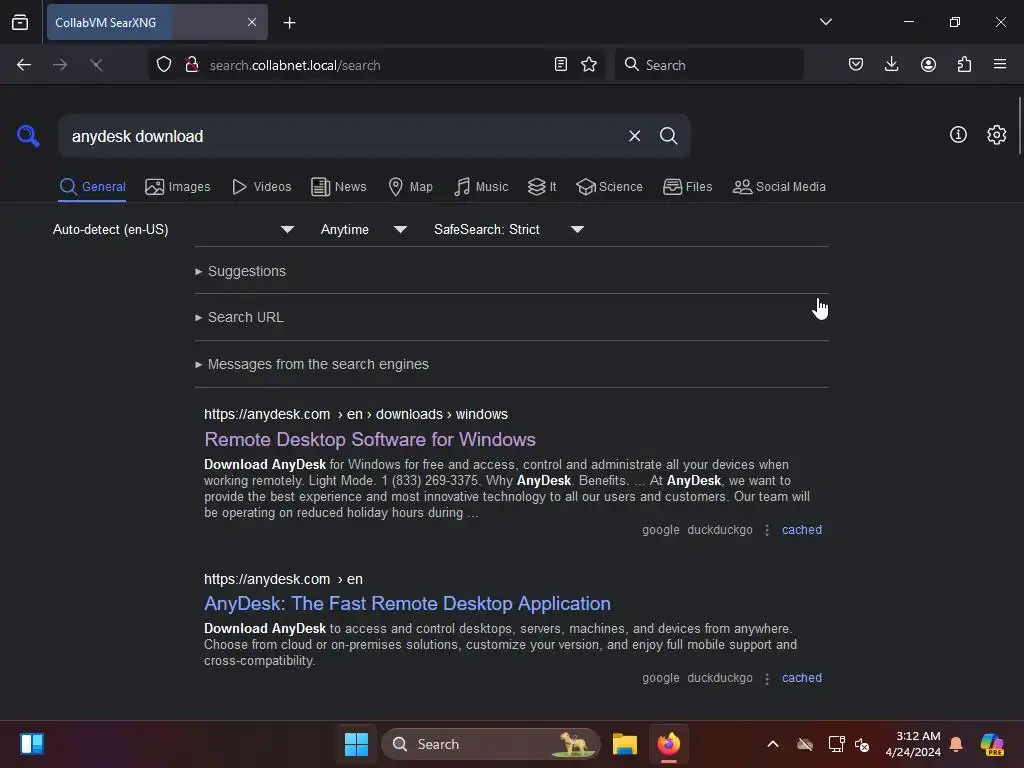Click the anydesk.com downloads windows URL

[x=356, y=414]
